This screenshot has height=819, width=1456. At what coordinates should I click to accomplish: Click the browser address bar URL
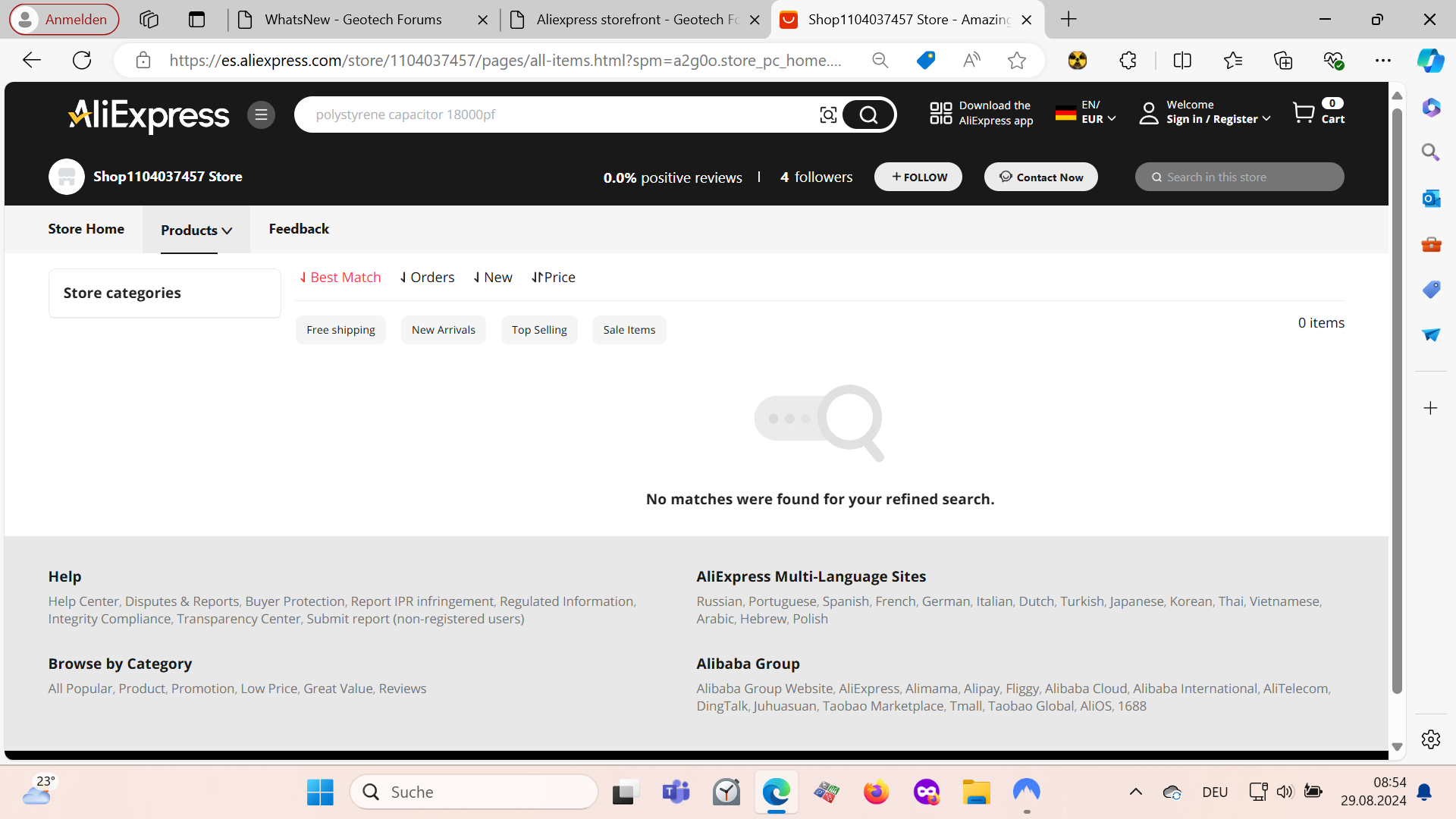(506, 60)
